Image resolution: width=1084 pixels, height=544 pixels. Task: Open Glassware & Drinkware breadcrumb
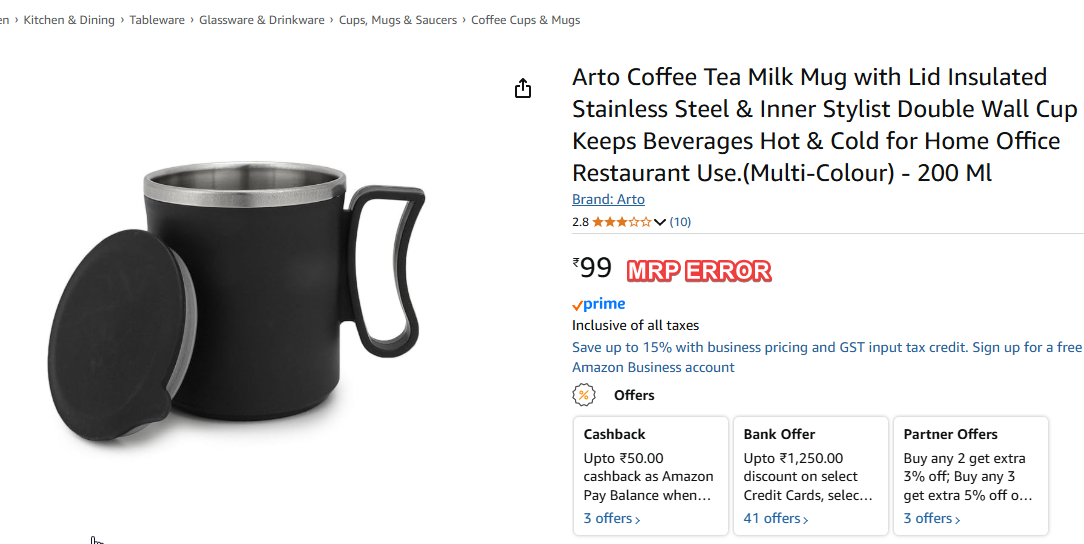(x=262, y=20)
